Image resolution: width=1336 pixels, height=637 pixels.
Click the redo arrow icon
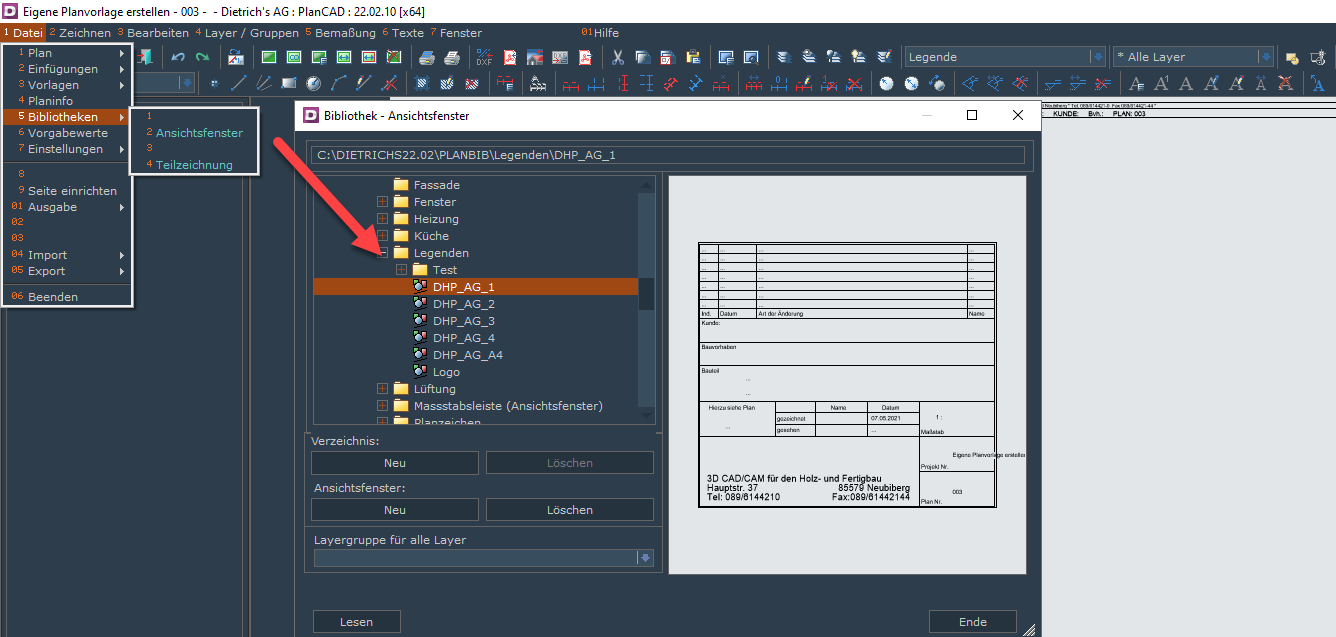[x=202, y=57]
